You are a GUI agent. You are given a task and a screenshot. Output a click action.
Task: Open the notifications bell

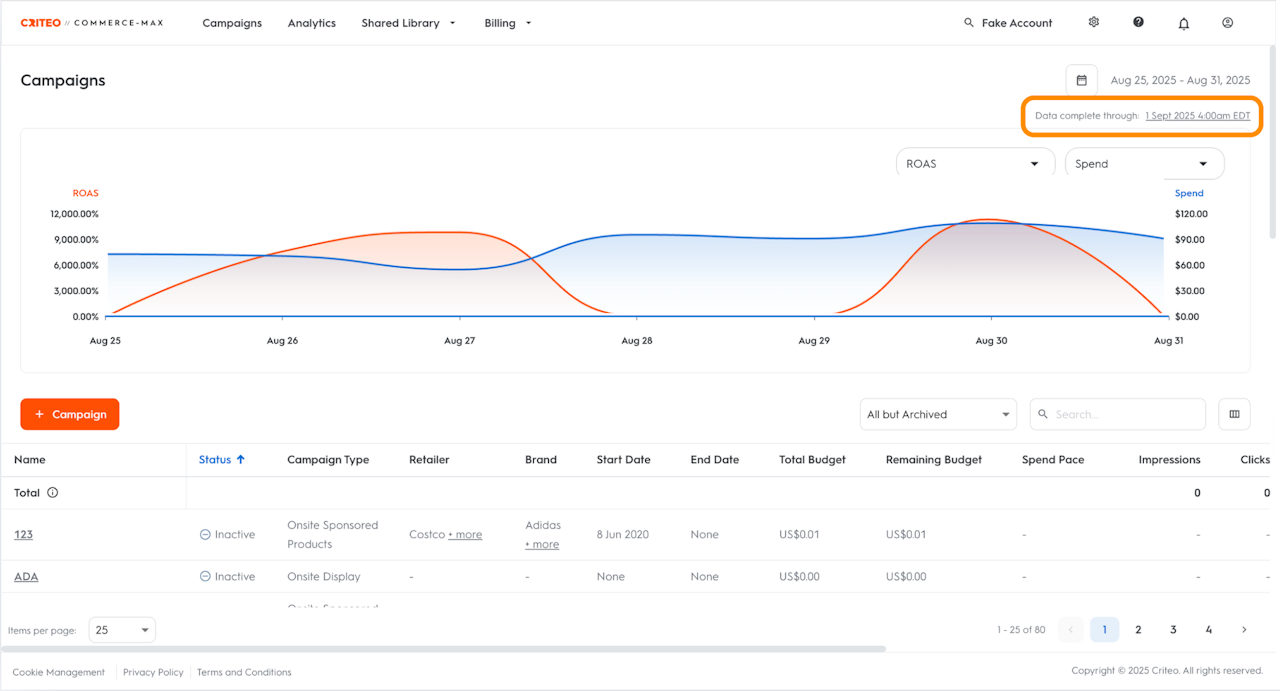tap(1183, 23)
